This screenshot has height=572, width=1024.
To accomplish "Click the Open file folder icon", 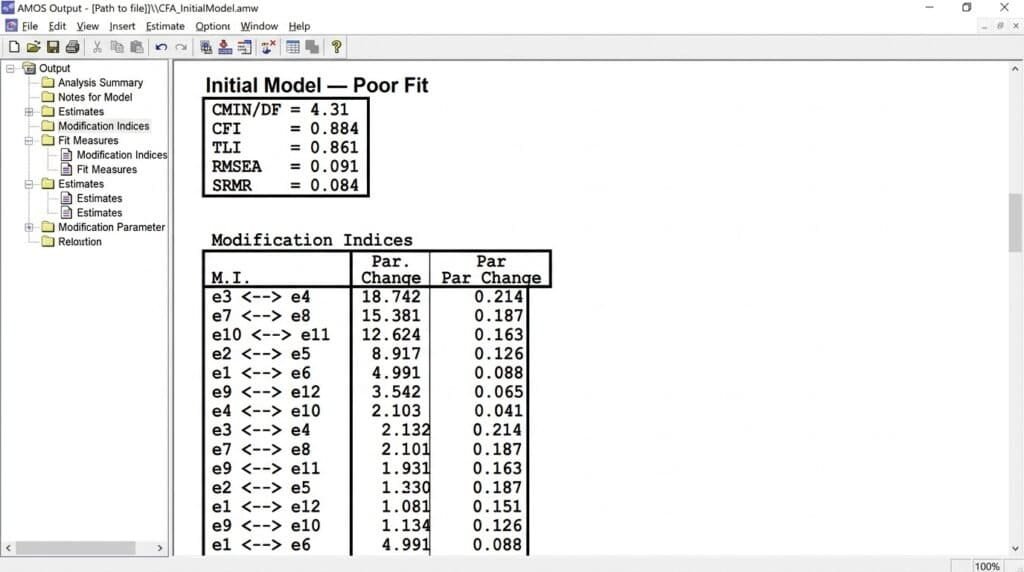I will [33, 47].
